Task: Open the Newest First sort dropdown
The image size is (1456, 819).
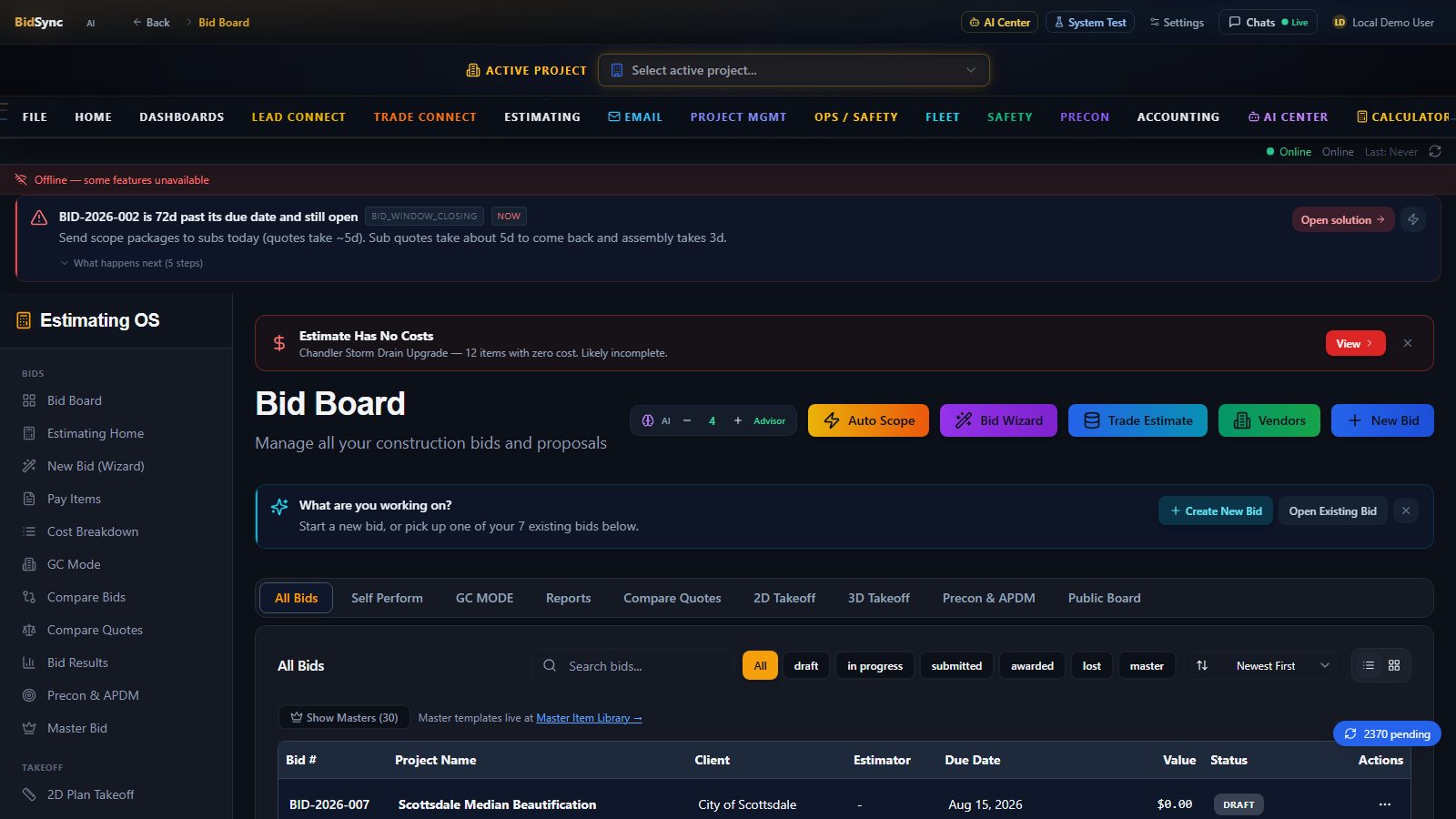Action: click(1282, 665)
